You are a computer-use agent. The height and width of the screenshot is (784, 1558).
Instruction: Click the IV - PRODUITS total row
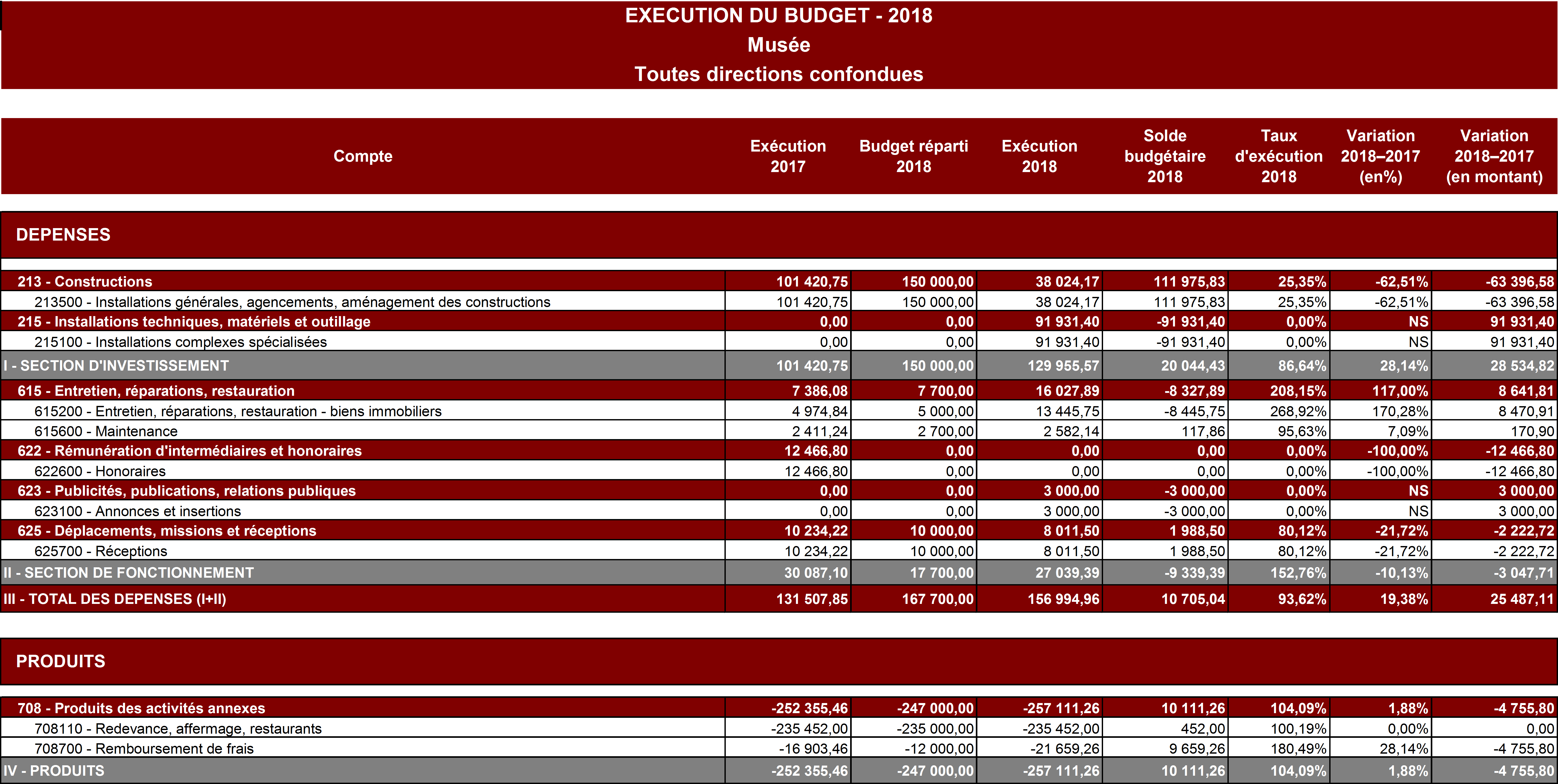(x=54, y=771)
